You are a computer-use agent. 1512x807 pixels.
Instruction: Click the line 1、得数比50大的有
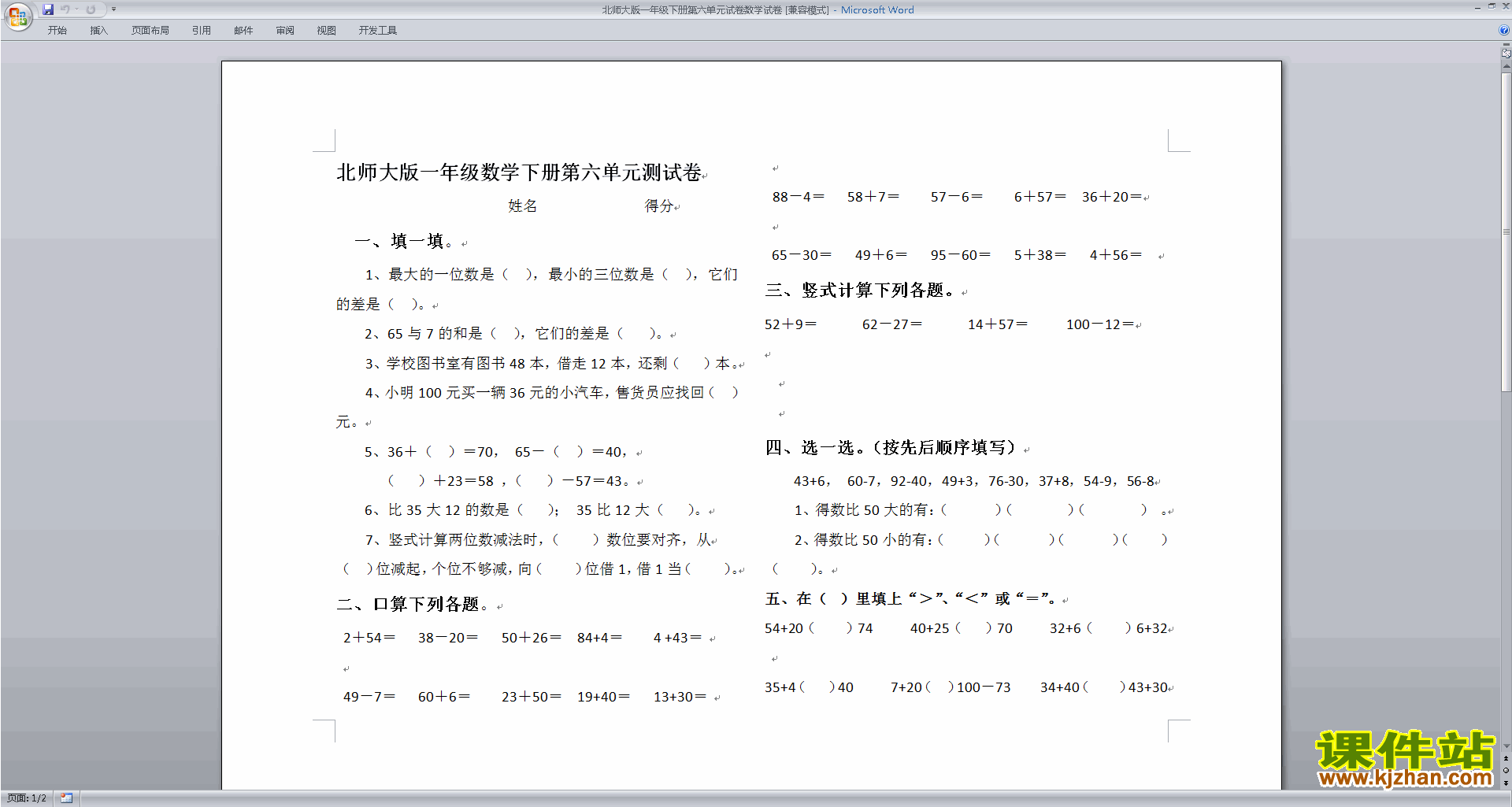[x=980, y=510]
